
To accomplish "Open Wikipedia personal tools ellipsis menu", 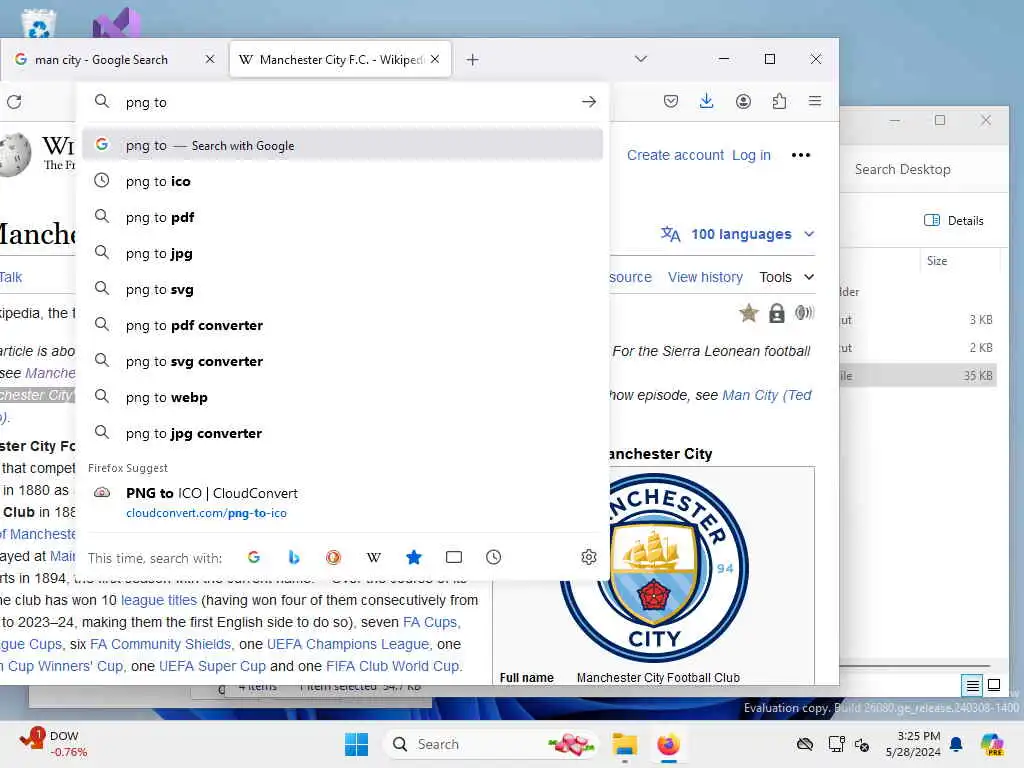I will click(x=801, y=155).
